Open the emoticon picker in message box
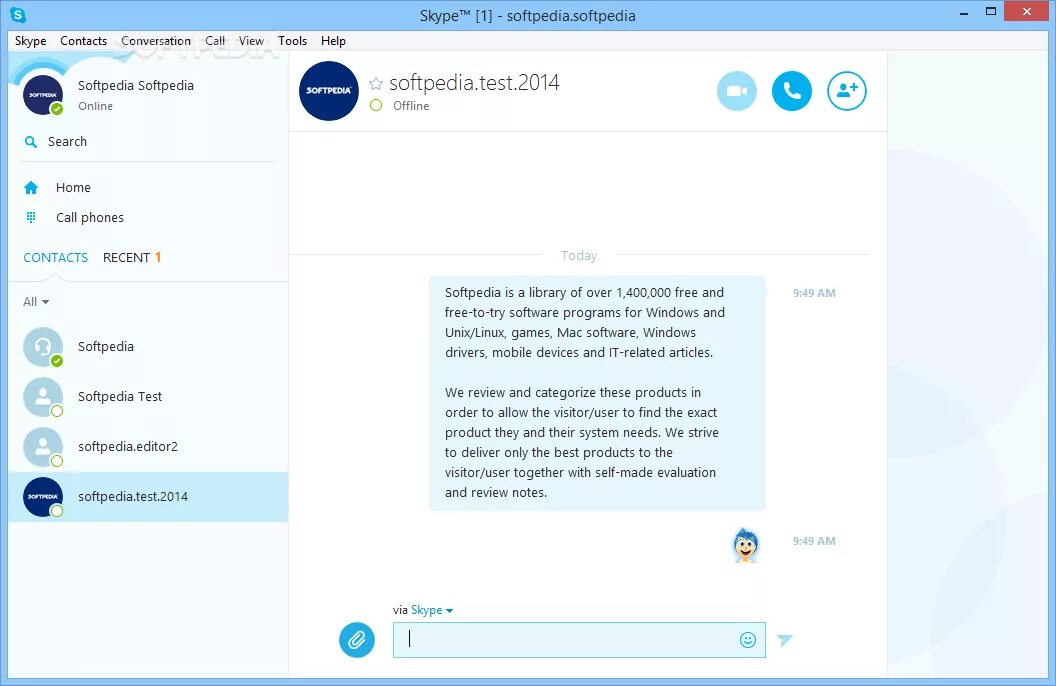 (748, 640)
